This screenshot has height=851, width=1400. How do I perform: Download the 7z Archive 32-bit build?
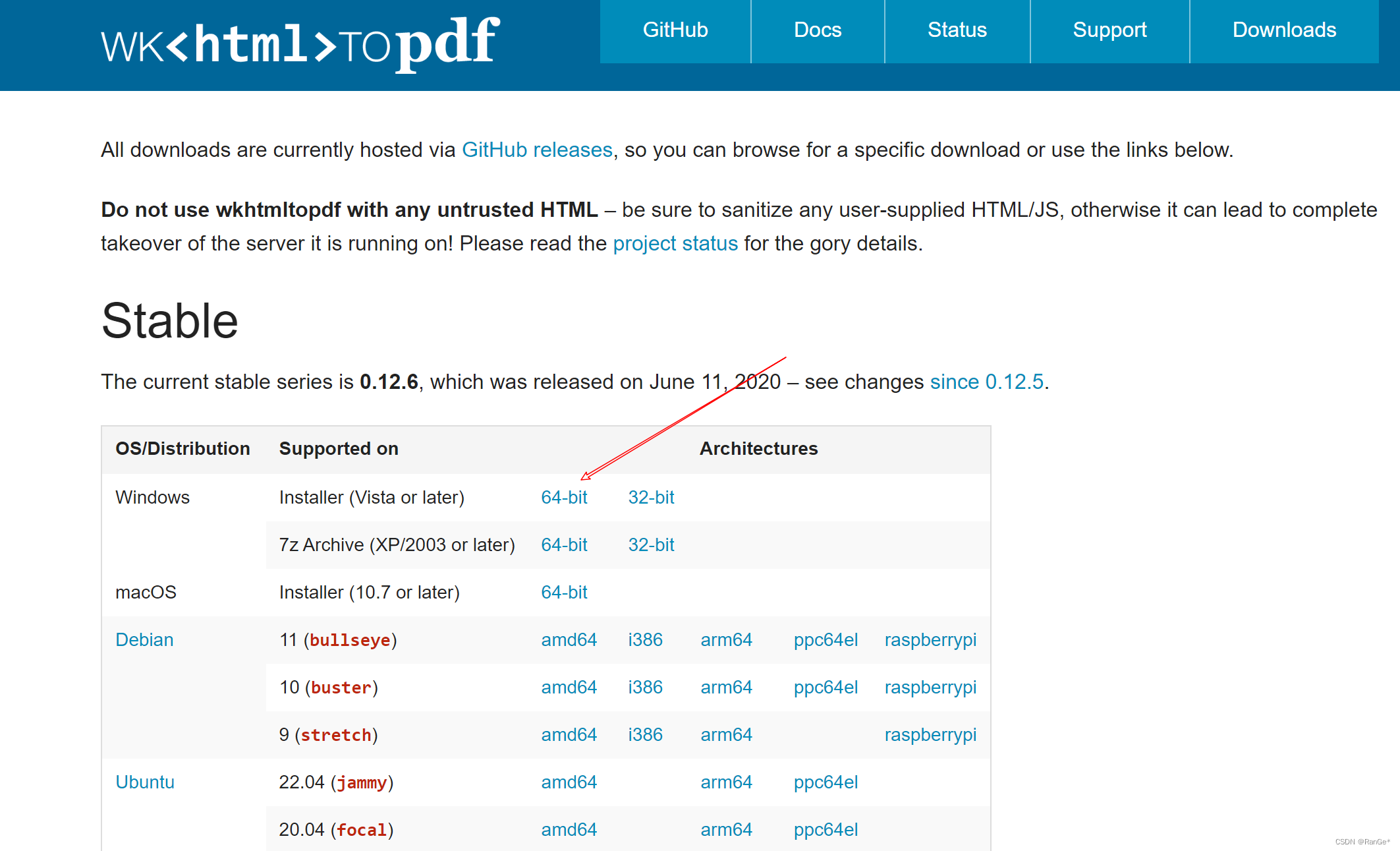click(650, 545)
